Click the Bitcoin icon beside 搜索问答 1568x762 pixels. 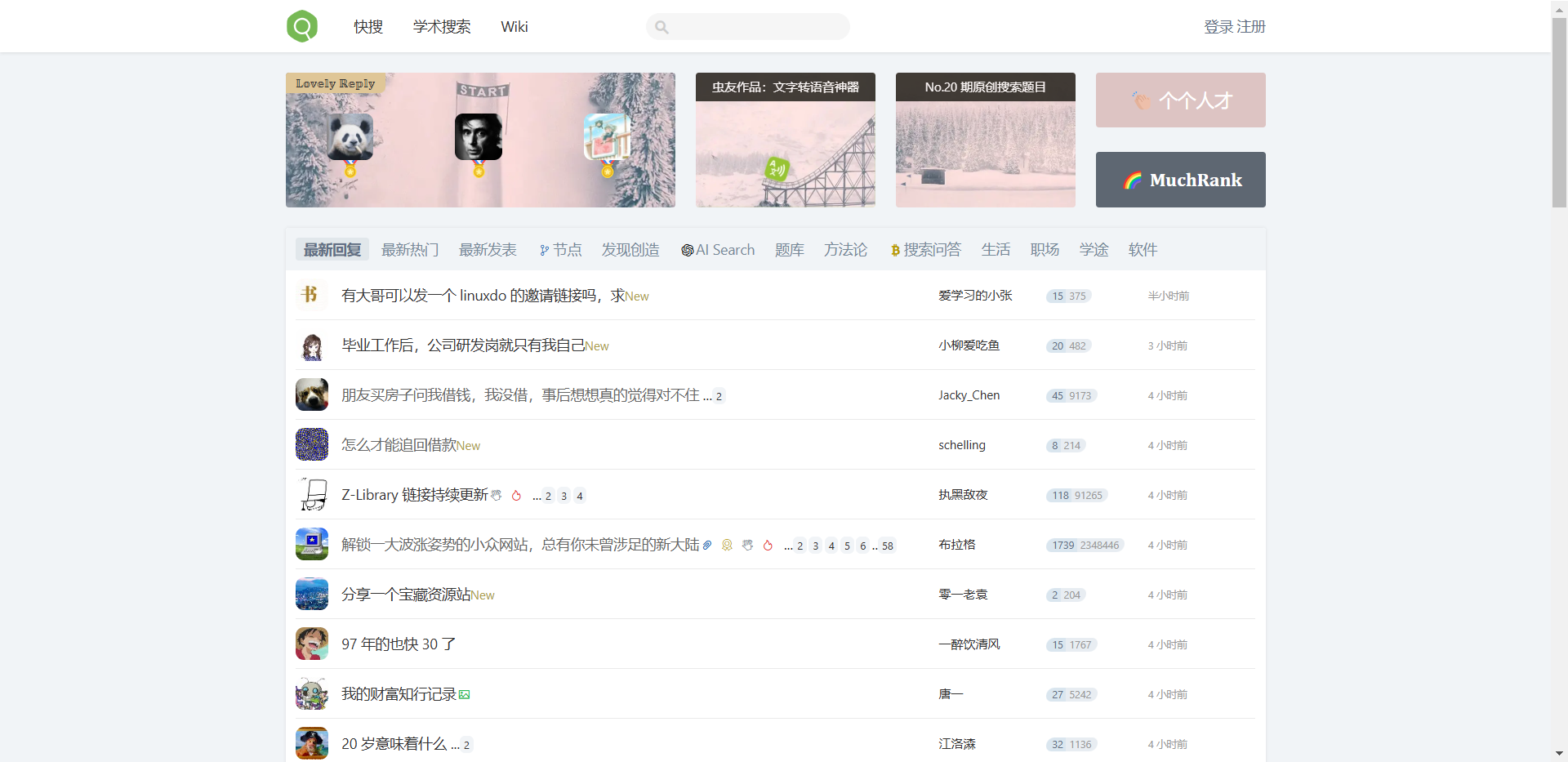[893, 250]
